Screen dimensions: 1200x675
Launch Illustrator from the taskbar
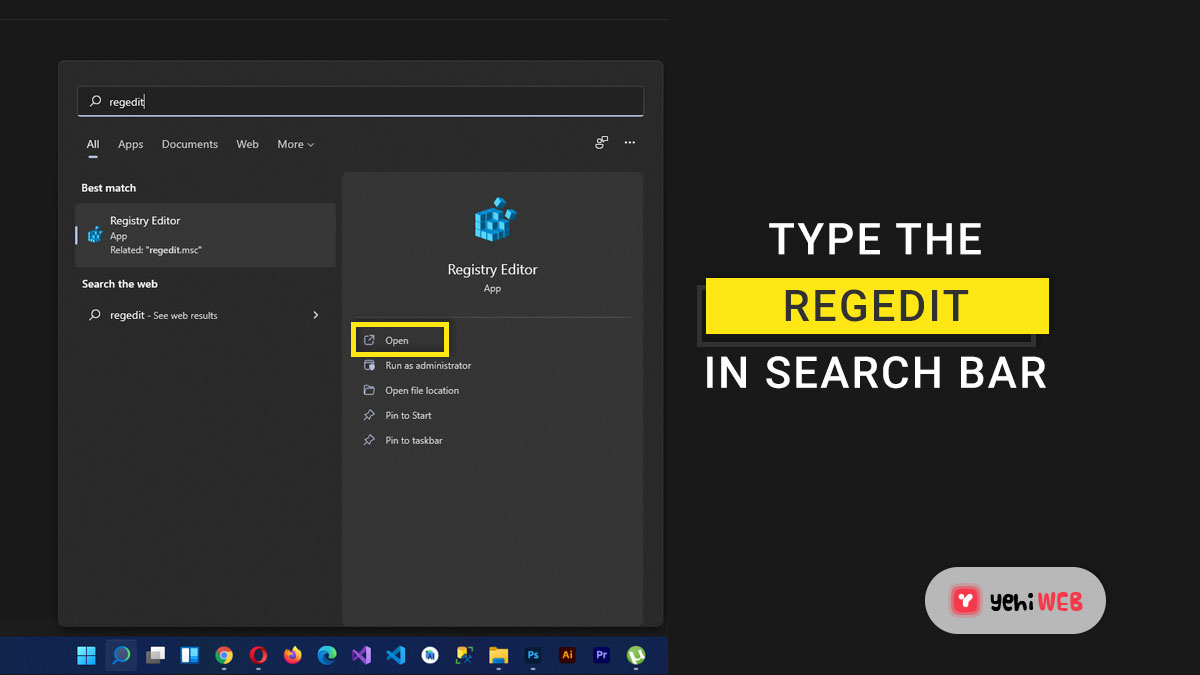click(567, 656)
